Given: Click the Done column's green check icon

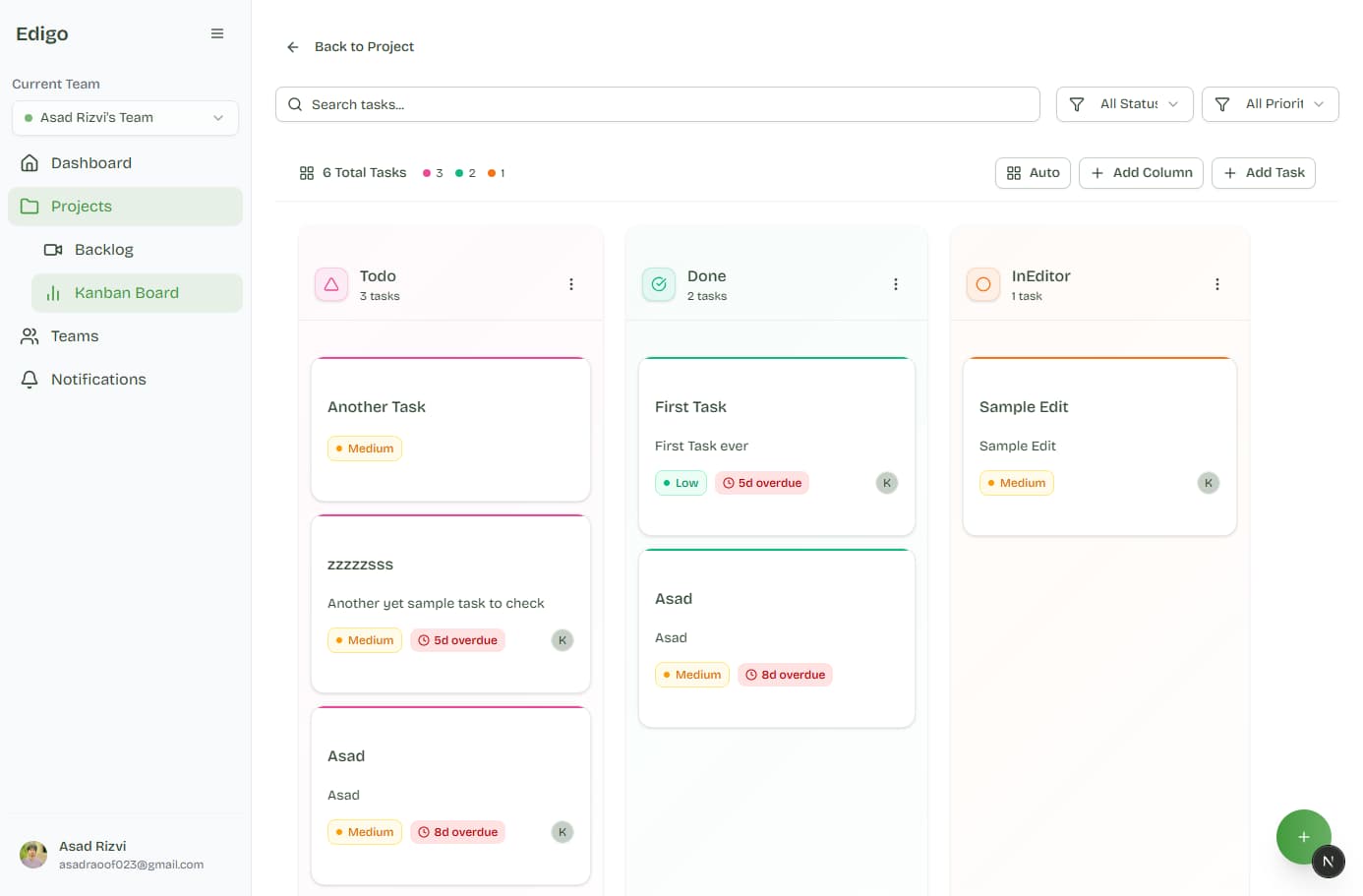Looking at the screenshot, I should (658, 283).
